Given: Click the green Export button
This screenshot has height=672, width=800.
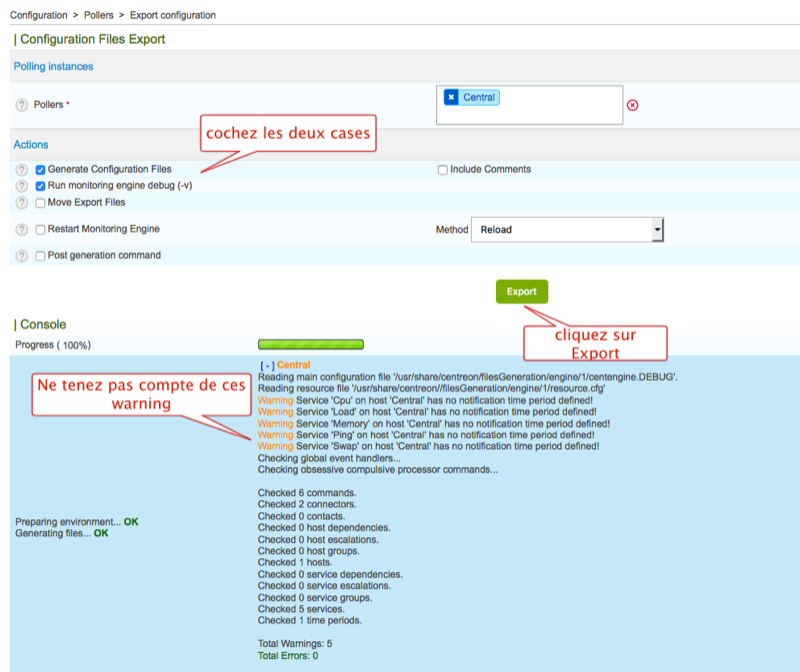Looking at the screenshot, I should [x=521, y=292].
